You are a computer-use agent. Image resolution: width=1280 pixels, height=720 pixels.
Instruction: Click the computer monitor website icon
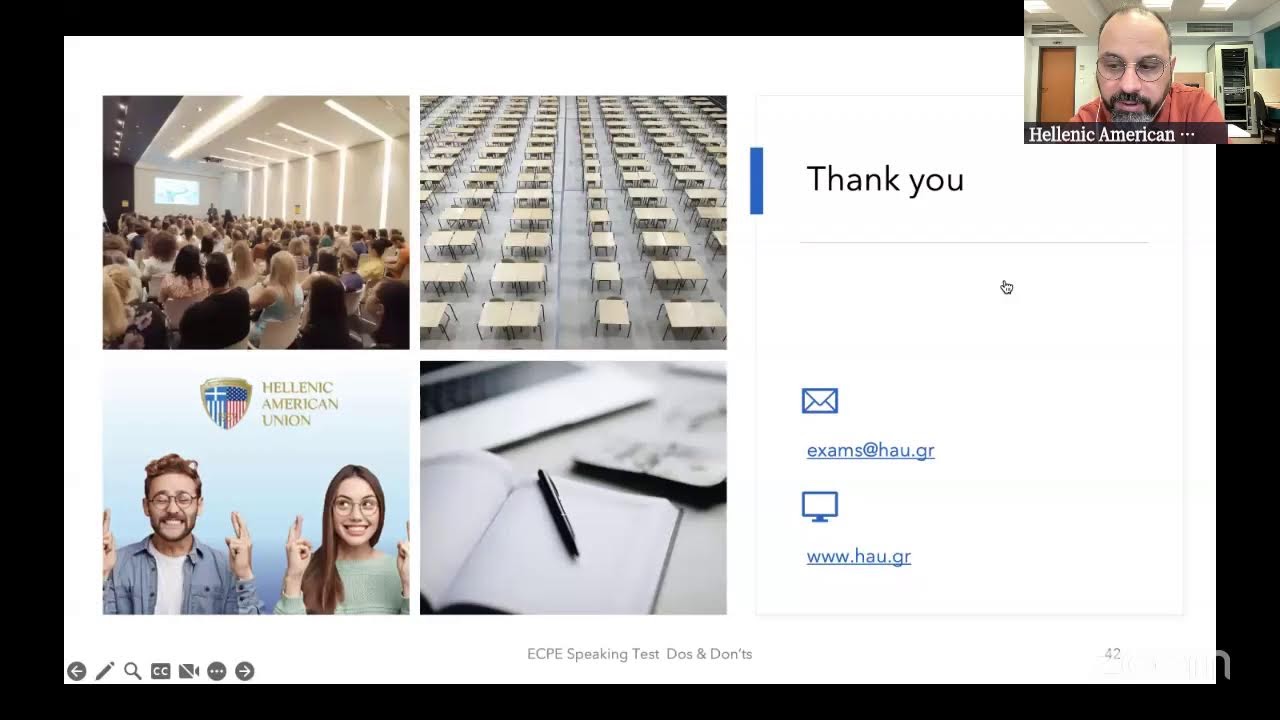click(x=820, y=507)
